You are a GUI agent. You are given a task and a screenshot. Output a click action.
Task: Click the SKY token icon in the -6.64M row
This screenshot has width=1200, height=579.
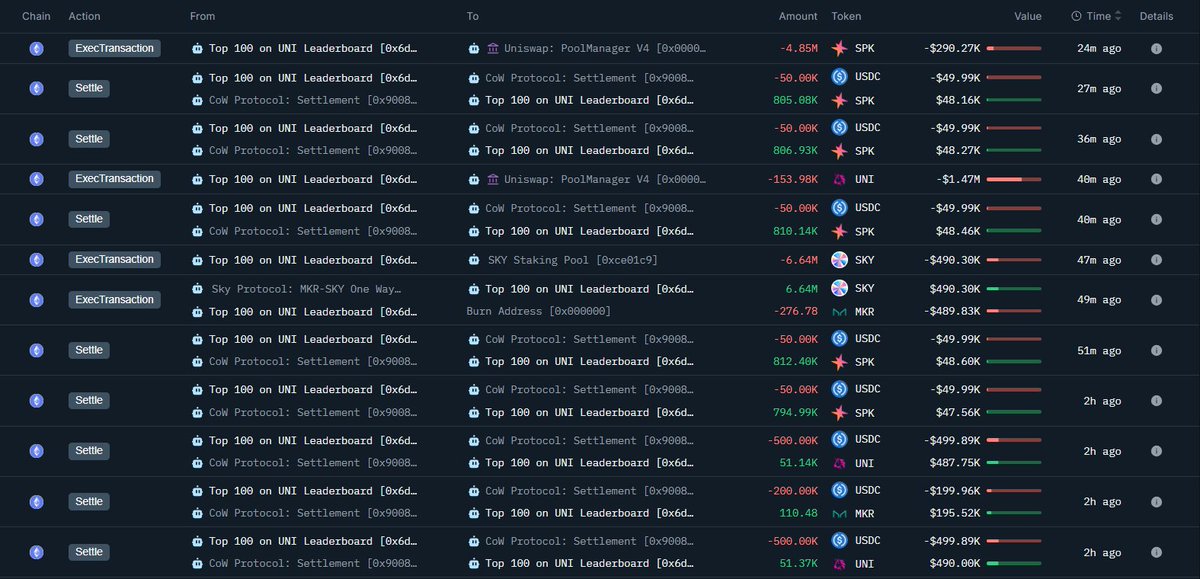[x=839, y=260]
